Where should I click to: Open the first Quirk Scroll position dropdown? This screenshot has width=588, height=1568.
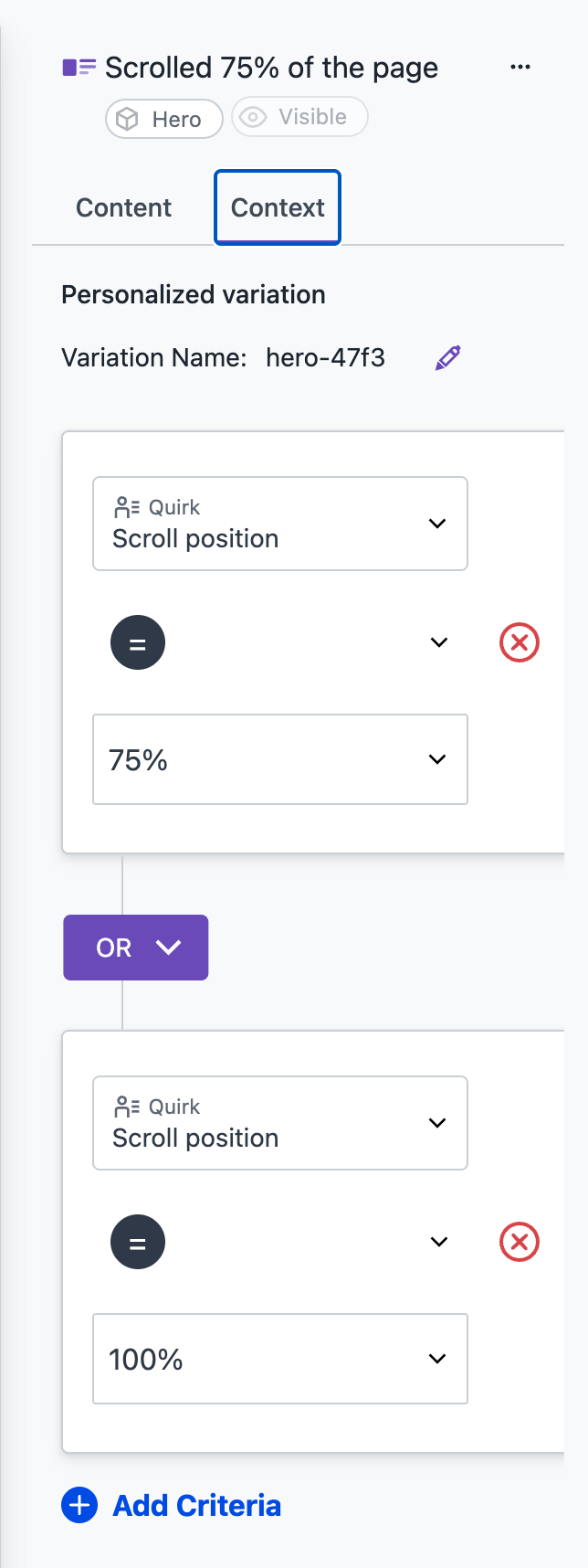[280, 524]
